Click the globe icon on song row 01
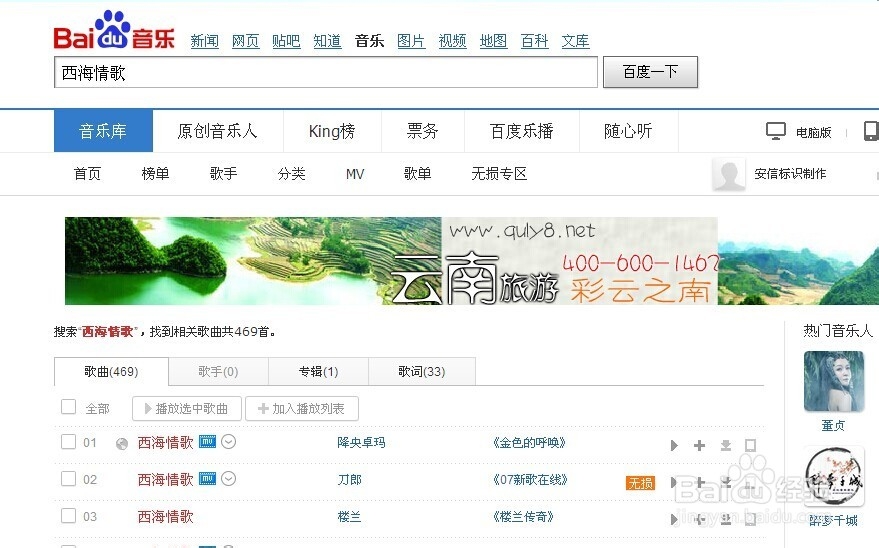 (x=122, y=444)
